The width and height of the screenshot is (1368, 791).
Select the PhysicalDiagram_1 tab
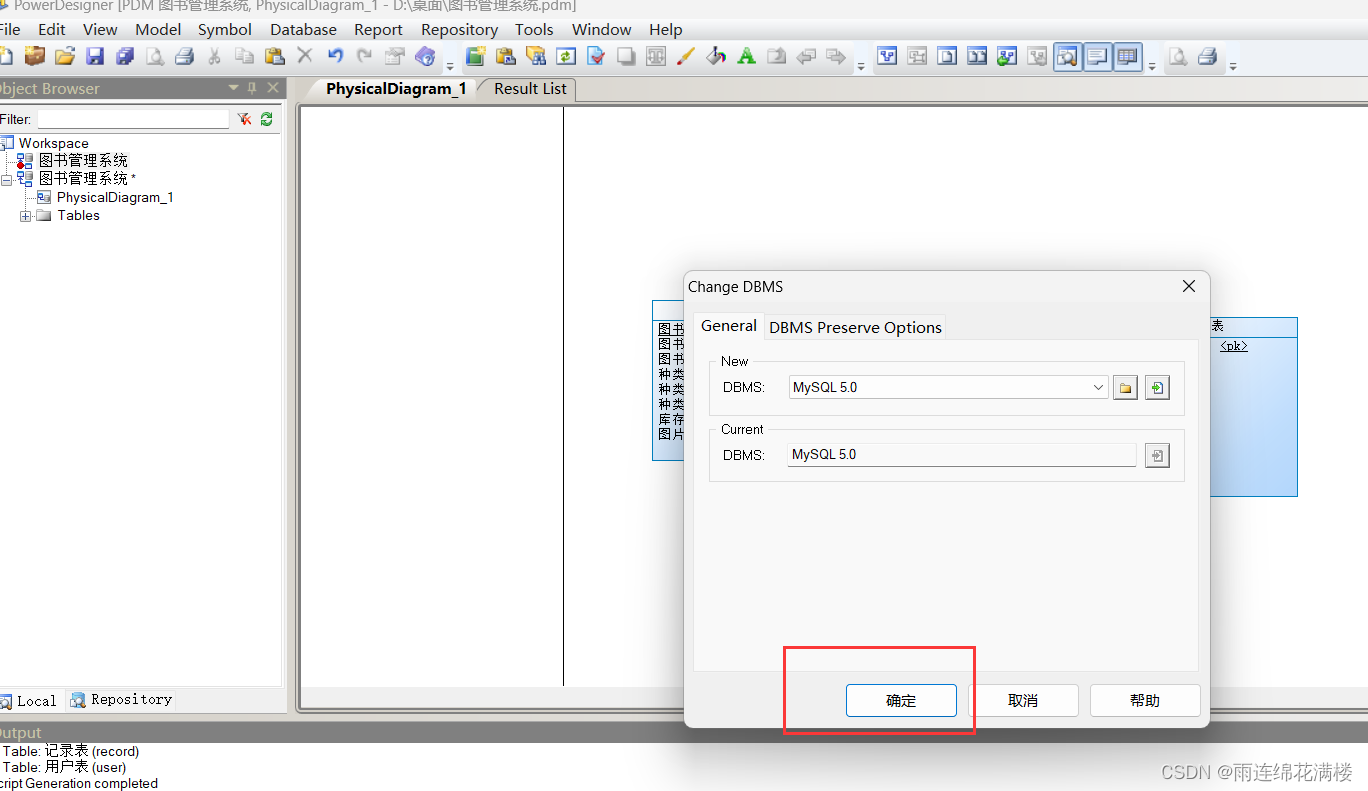[x=396, y=88]
